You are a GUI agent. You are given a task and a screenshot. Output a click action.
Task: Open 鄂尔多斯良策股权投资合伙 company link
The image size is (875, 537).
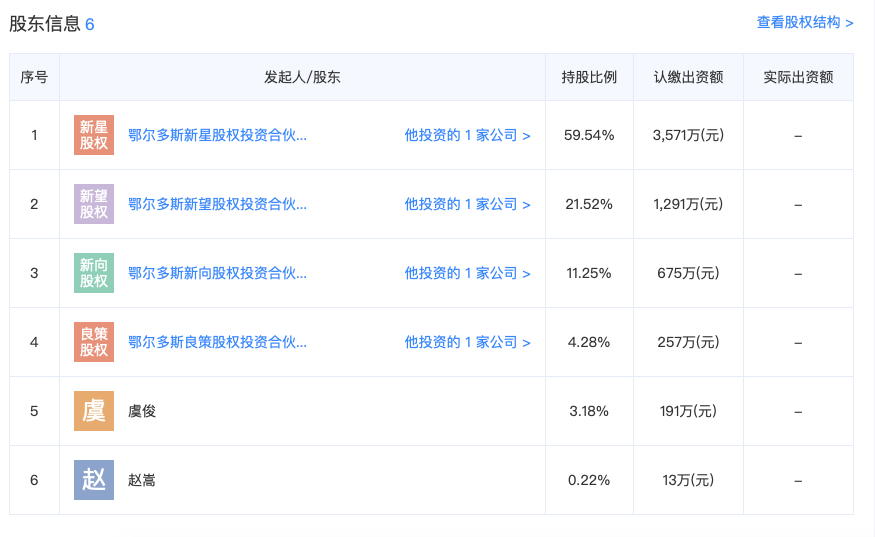(217, 342)
